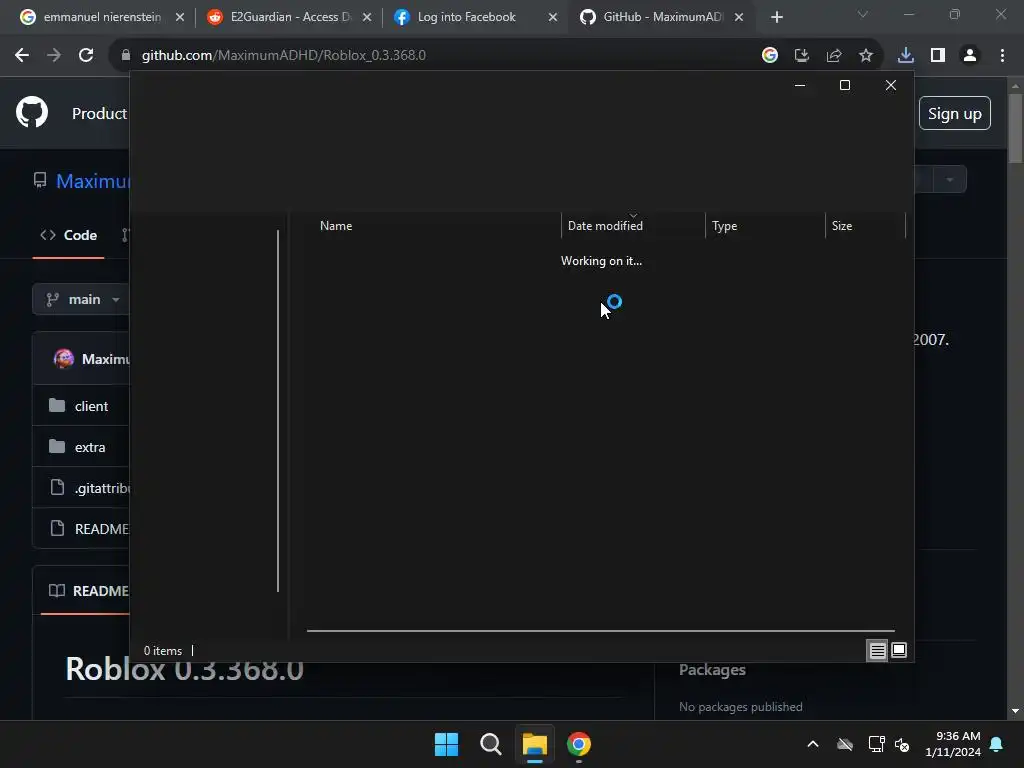Open the Chrome three-dot menu
The image size is (1024, 768).
click(x=1002, y=56)
